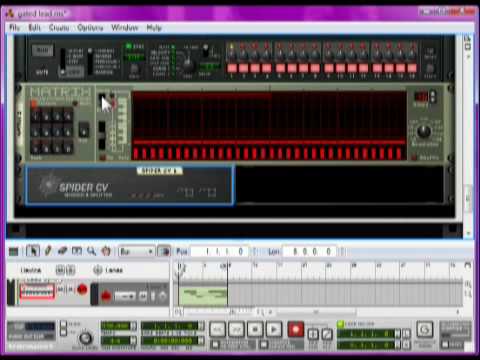Select the Razor tool in sequencer toolbar
This screenshot has width=480, height=360.
point(77,251)
